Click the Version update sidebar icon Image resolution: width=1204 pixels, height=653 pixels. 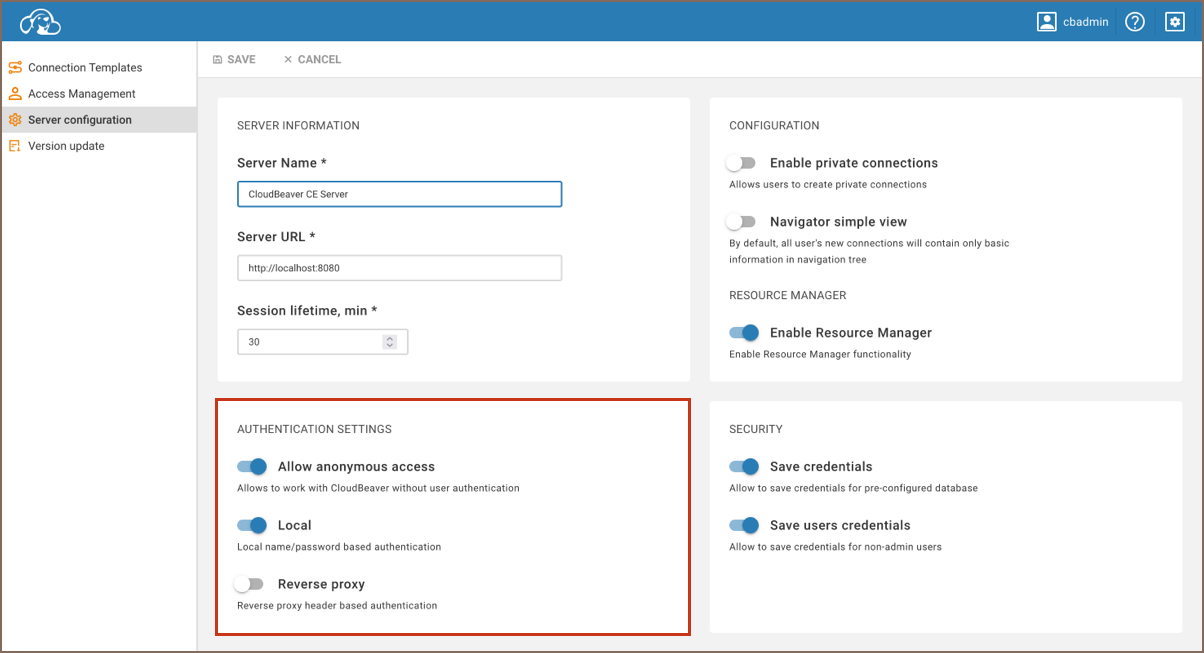[15, 146]
